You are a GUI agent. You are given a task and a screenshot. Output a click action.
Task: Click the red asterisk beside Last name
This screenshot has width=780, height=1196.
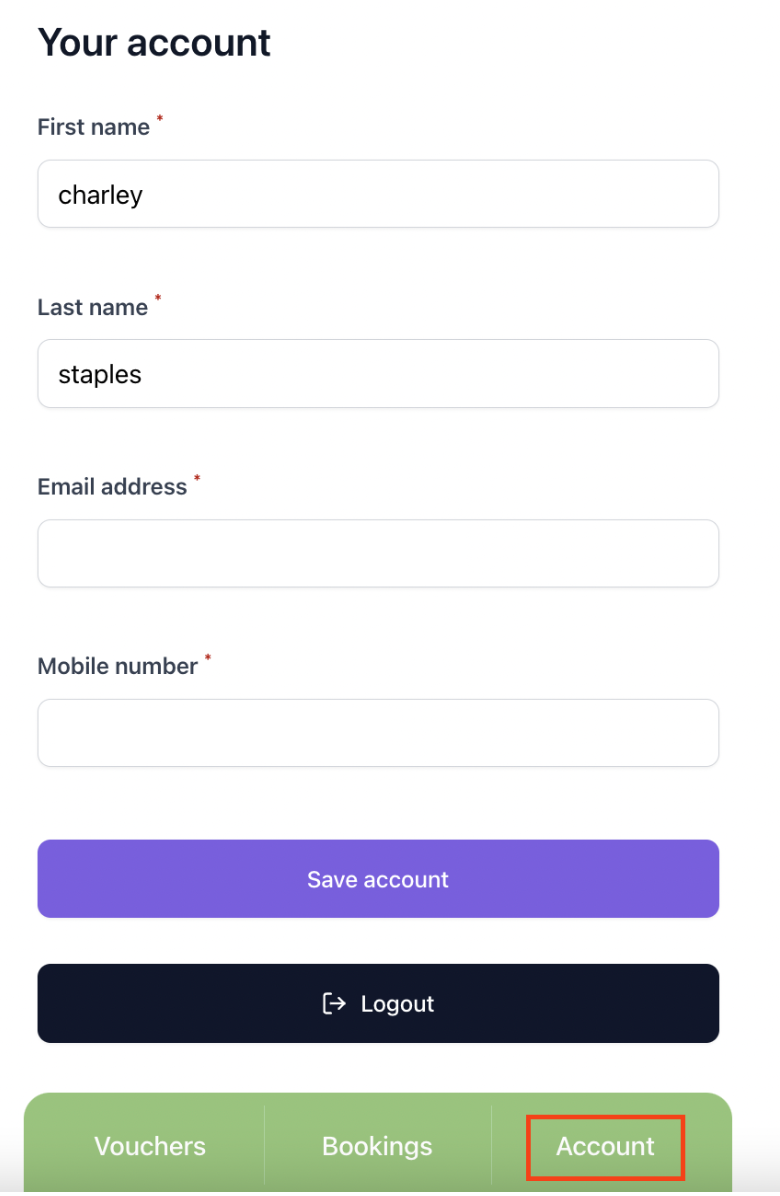click(158, 299)
